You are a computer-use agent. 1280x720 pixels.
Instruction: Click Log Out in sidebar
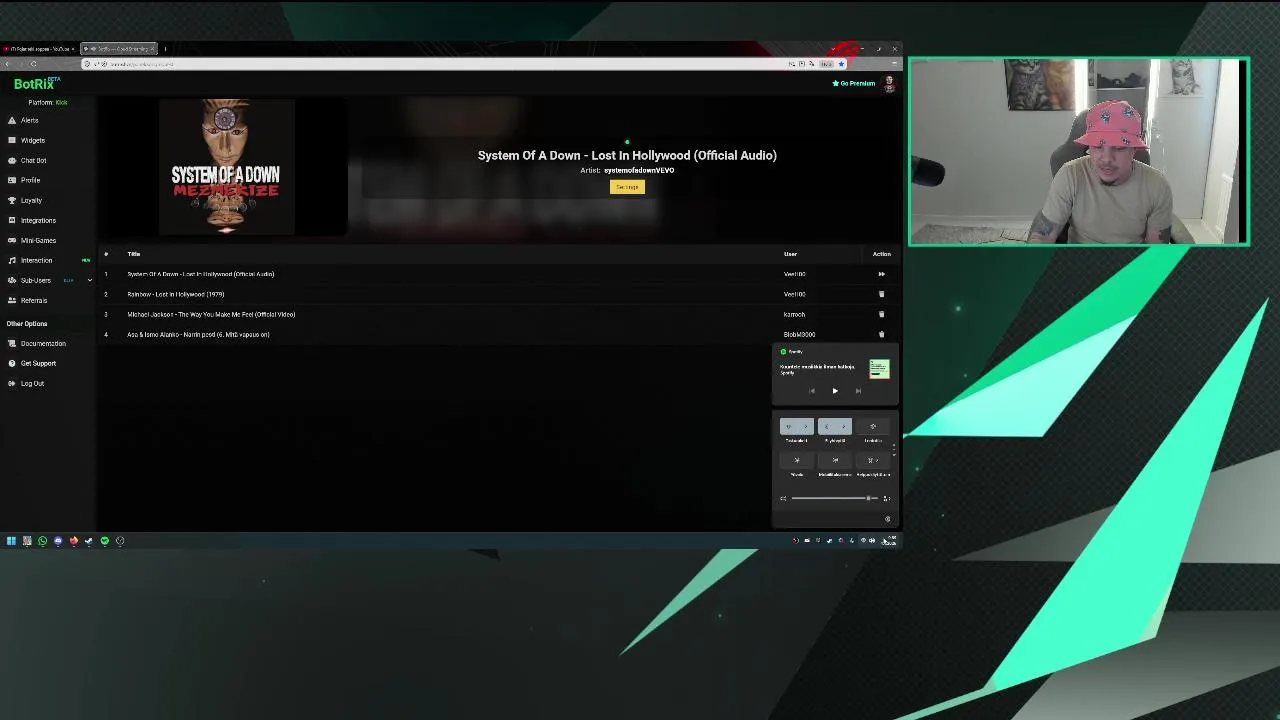pyautogui.click(x=32, y=383)
